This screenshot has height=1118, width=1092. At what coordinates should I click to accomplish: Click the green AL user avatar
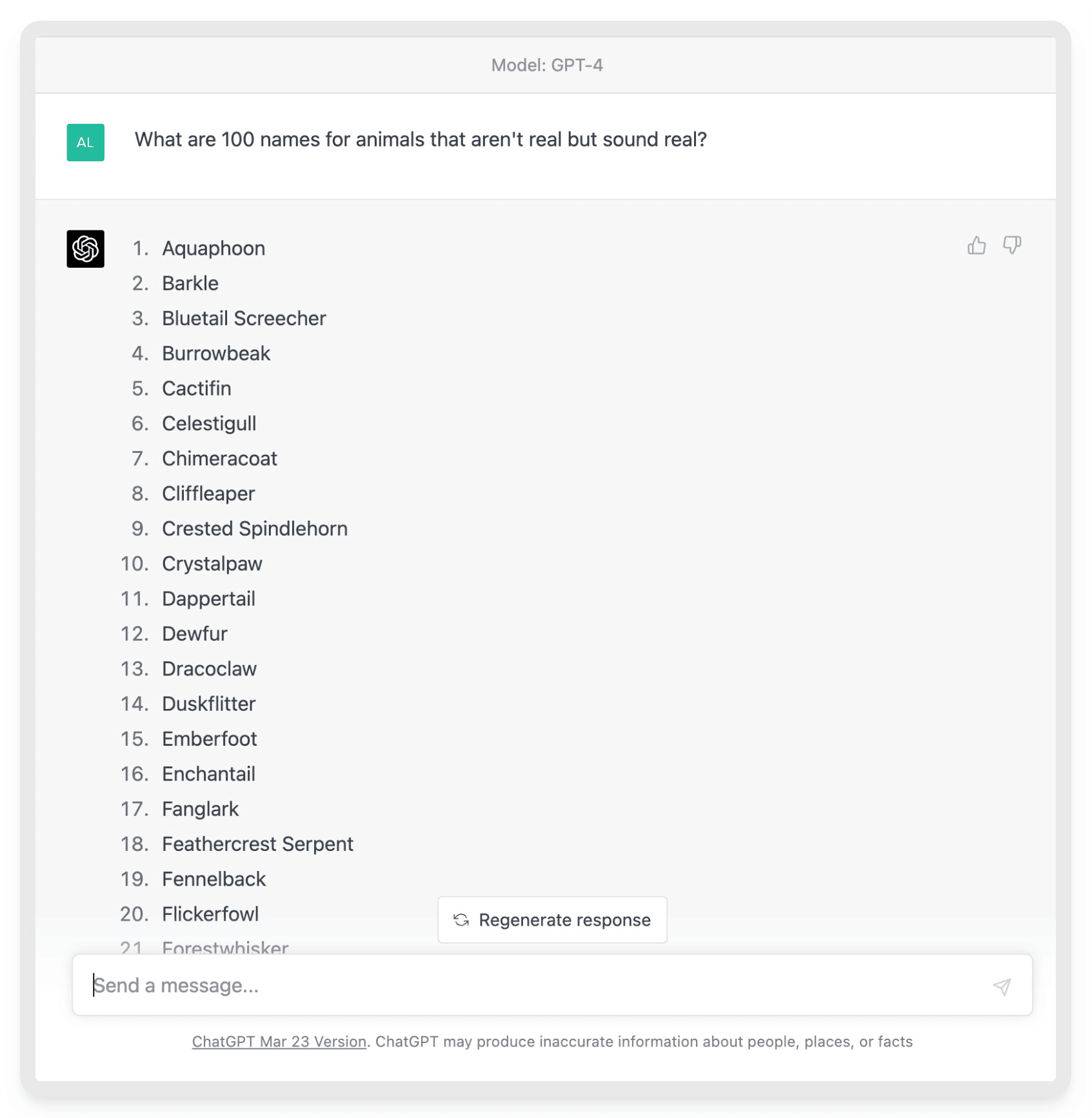85,142
